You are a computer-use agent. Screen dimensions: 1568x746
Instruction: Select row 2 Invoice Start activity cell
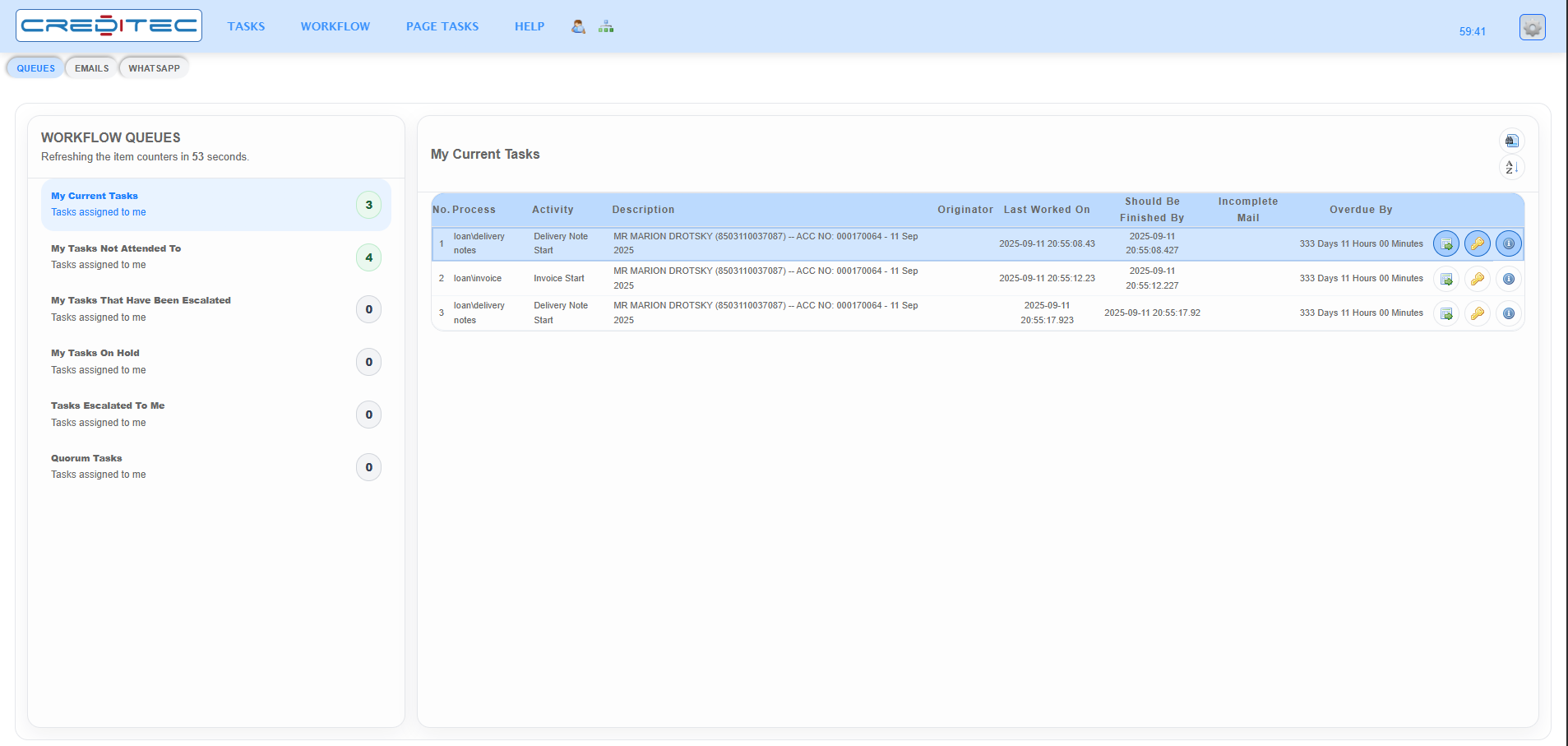click(559, 279)
